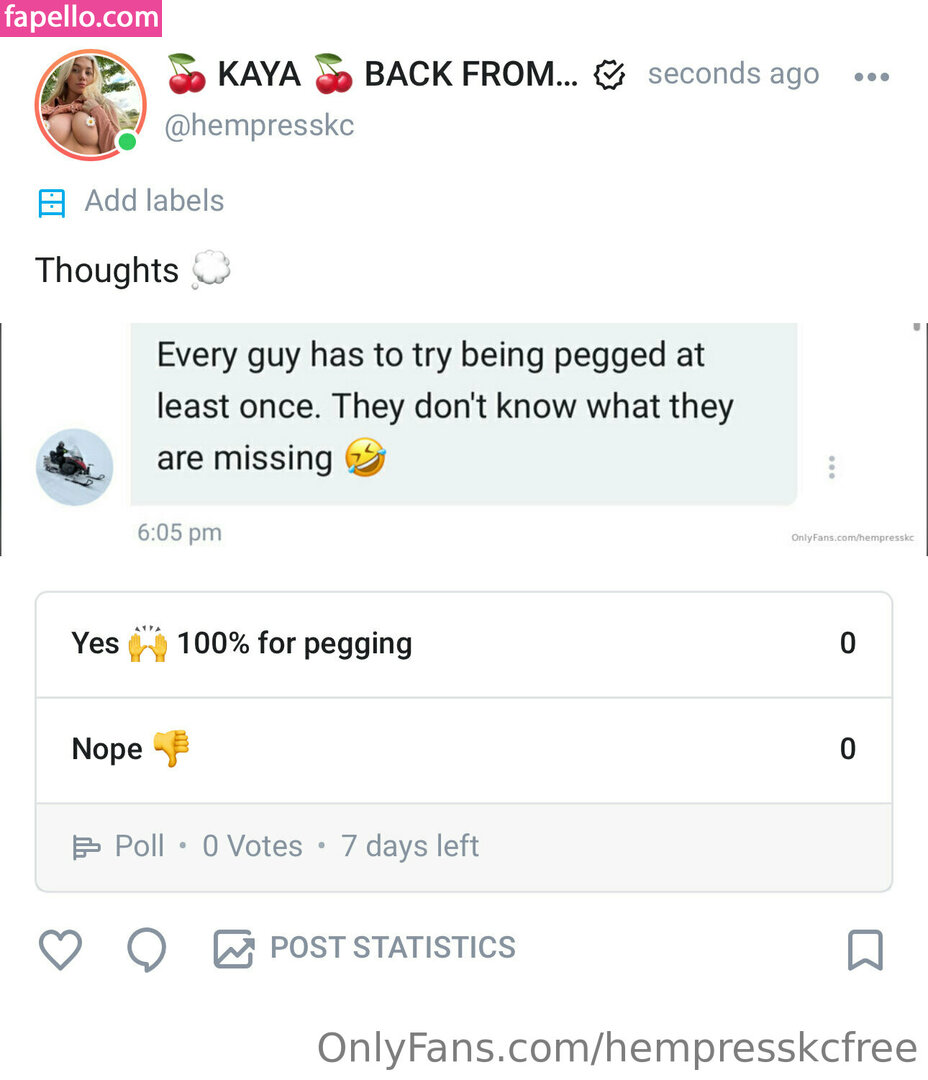Click the fapello.com logo watermark

81,17
